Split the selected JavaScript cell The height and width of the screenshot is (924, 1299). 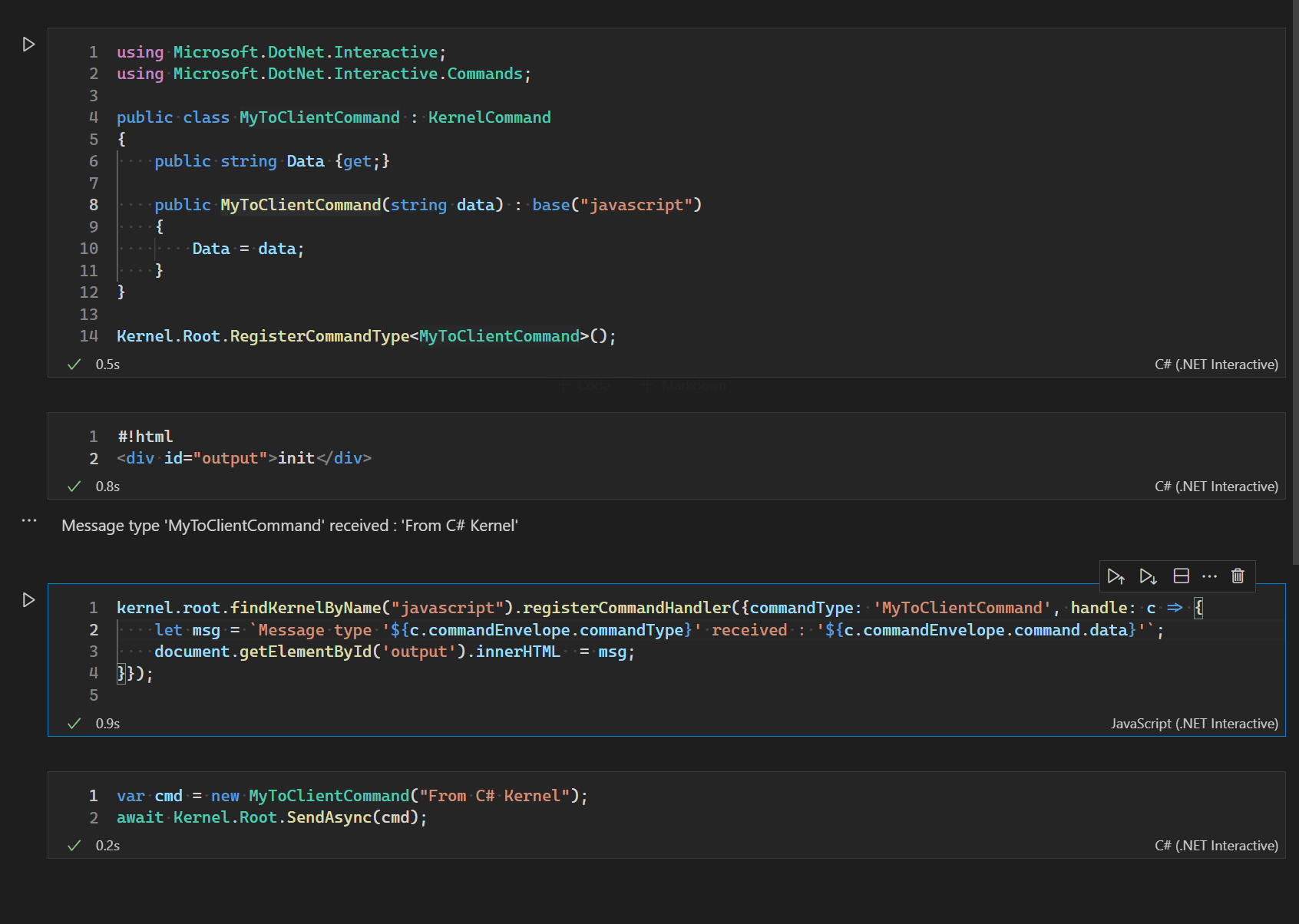point(1181,576)
